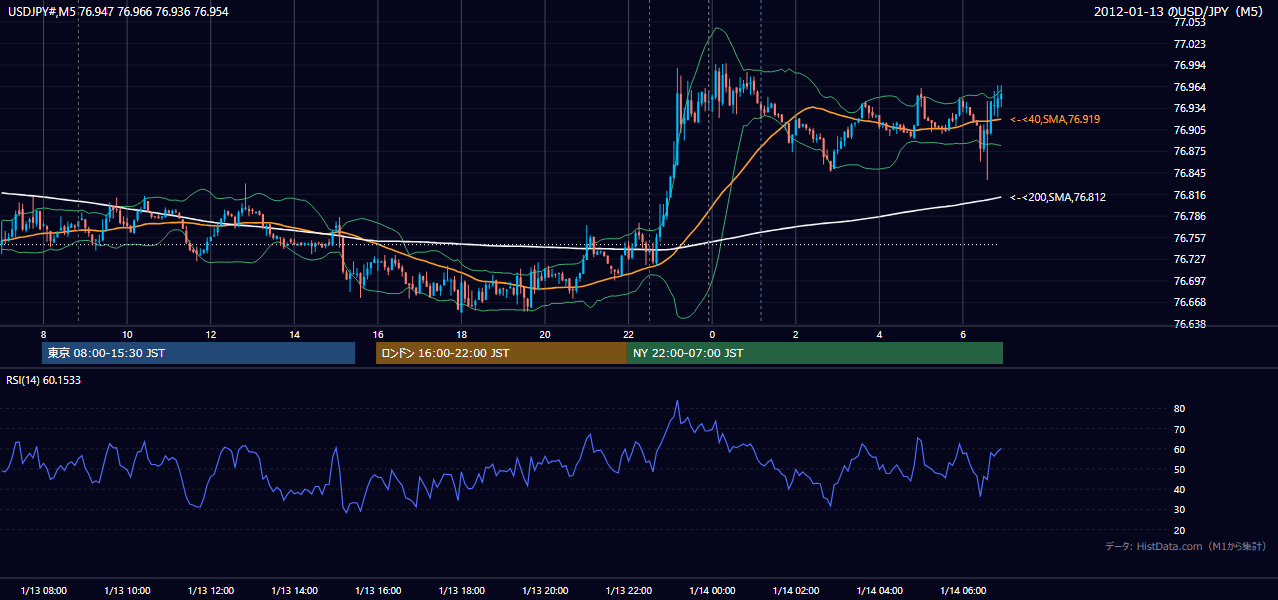Select the 1/13 20:00 date label
1278x600 pixels.
coord(544,591)
